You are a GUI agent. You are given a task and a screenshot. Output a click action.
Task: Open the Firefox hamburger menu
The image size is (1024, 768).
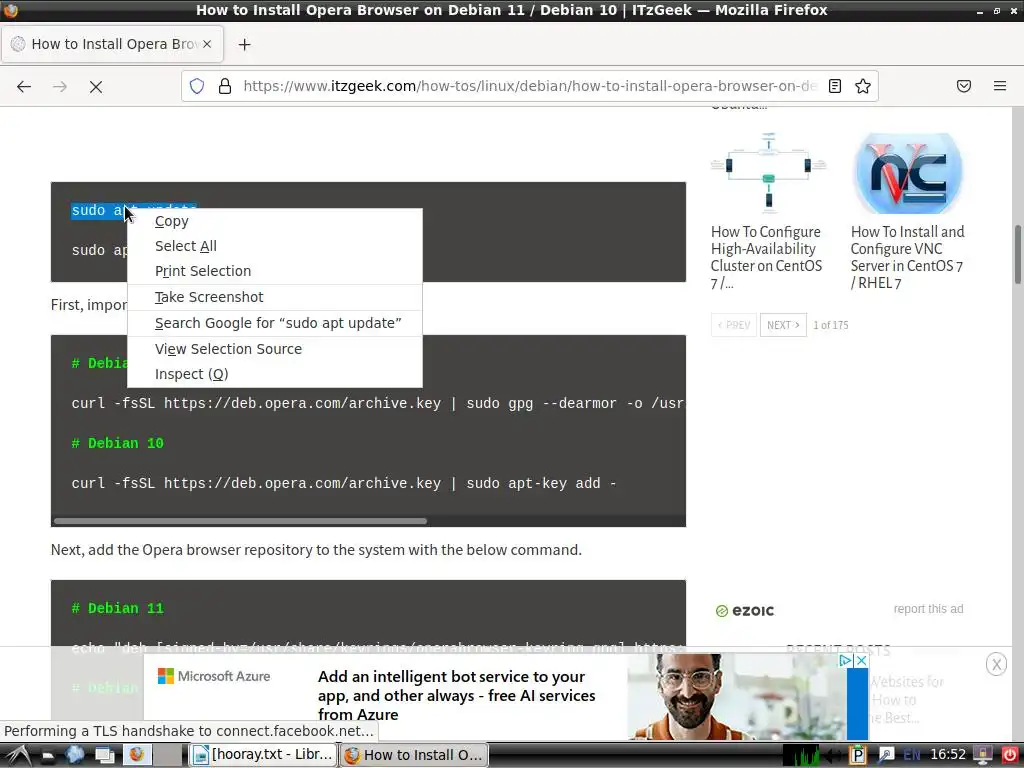pos(1000,86)
